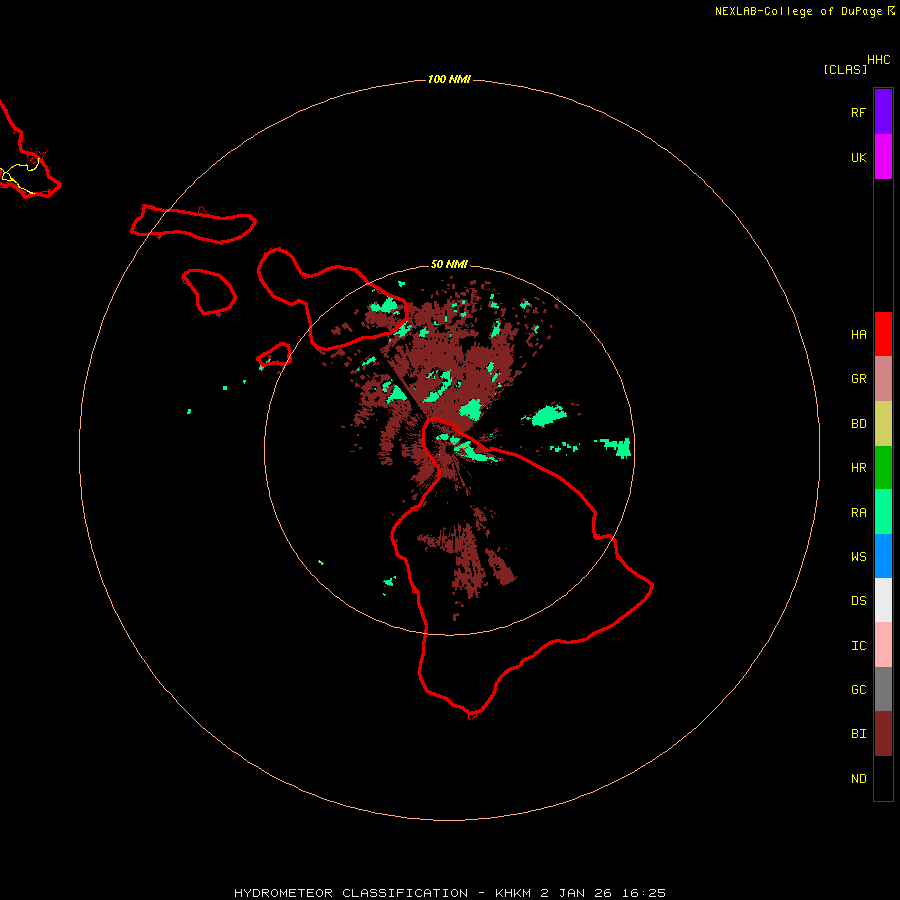Viewport: 900px width, 900px height.
Task: Click the DS legend label
Action: point(858,601)
